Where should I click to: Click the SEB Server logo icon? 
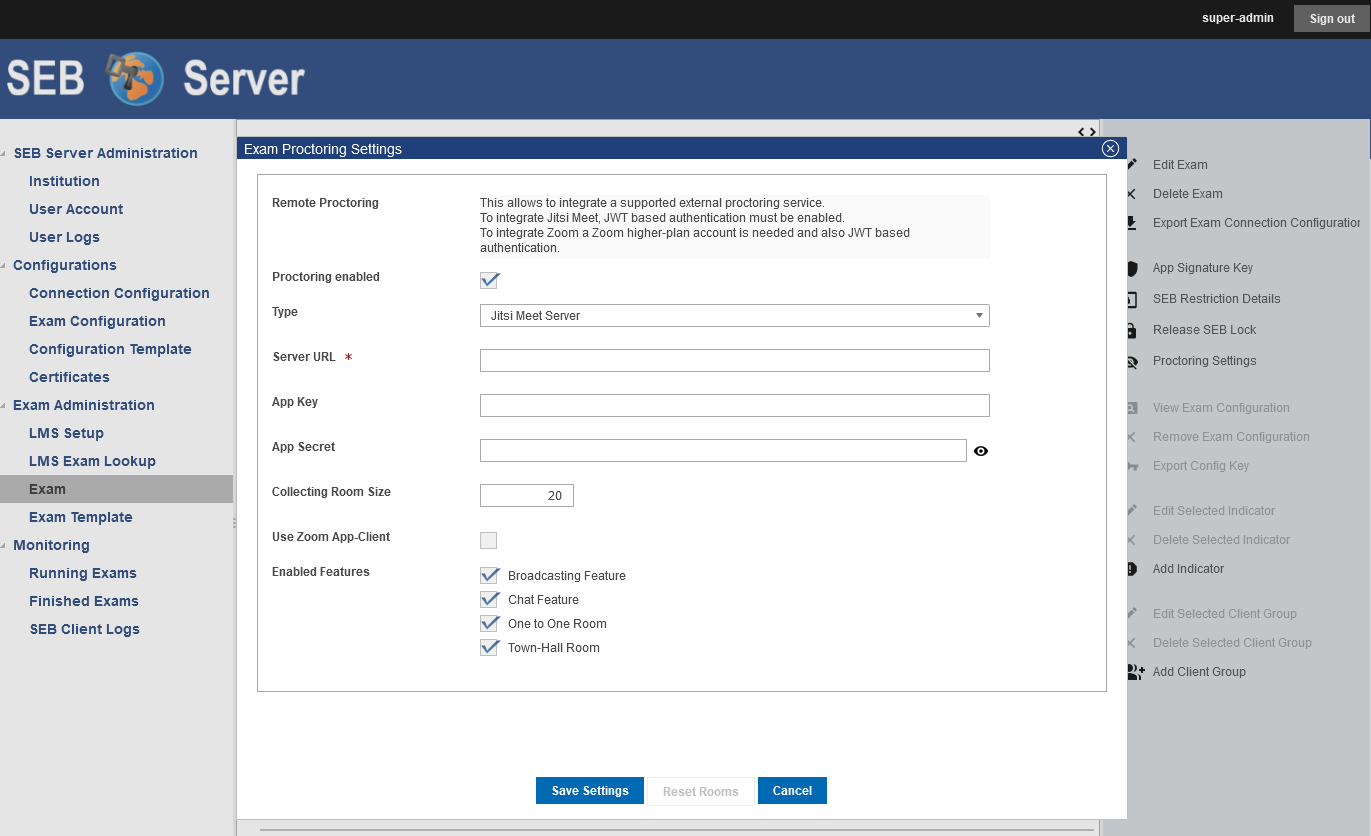click(135, 79)
